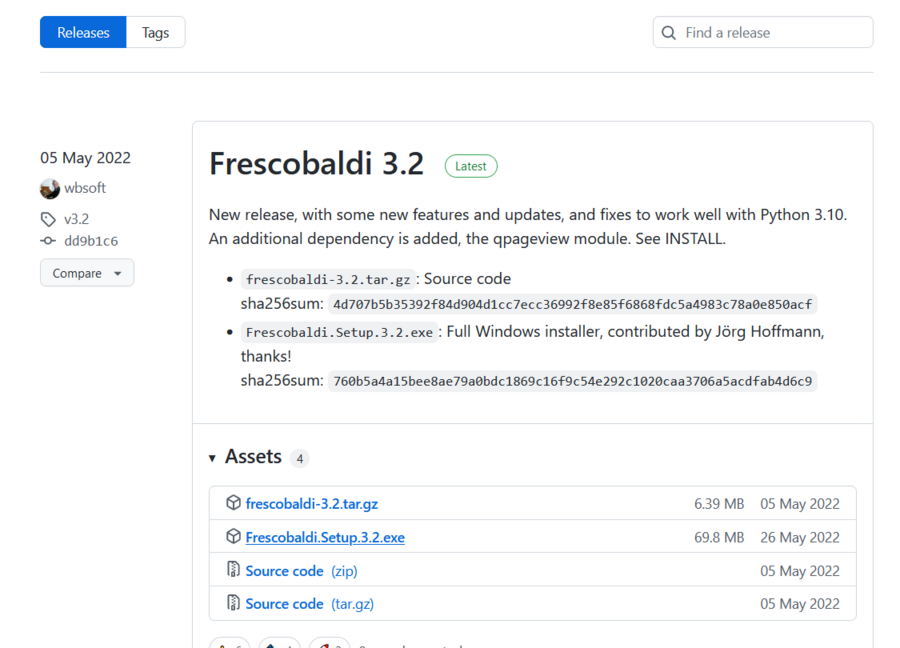Open the dd9b1c6 commit link
Image resolution: width=900 pixels, height=648 pixels.
(x=90, y=240)
